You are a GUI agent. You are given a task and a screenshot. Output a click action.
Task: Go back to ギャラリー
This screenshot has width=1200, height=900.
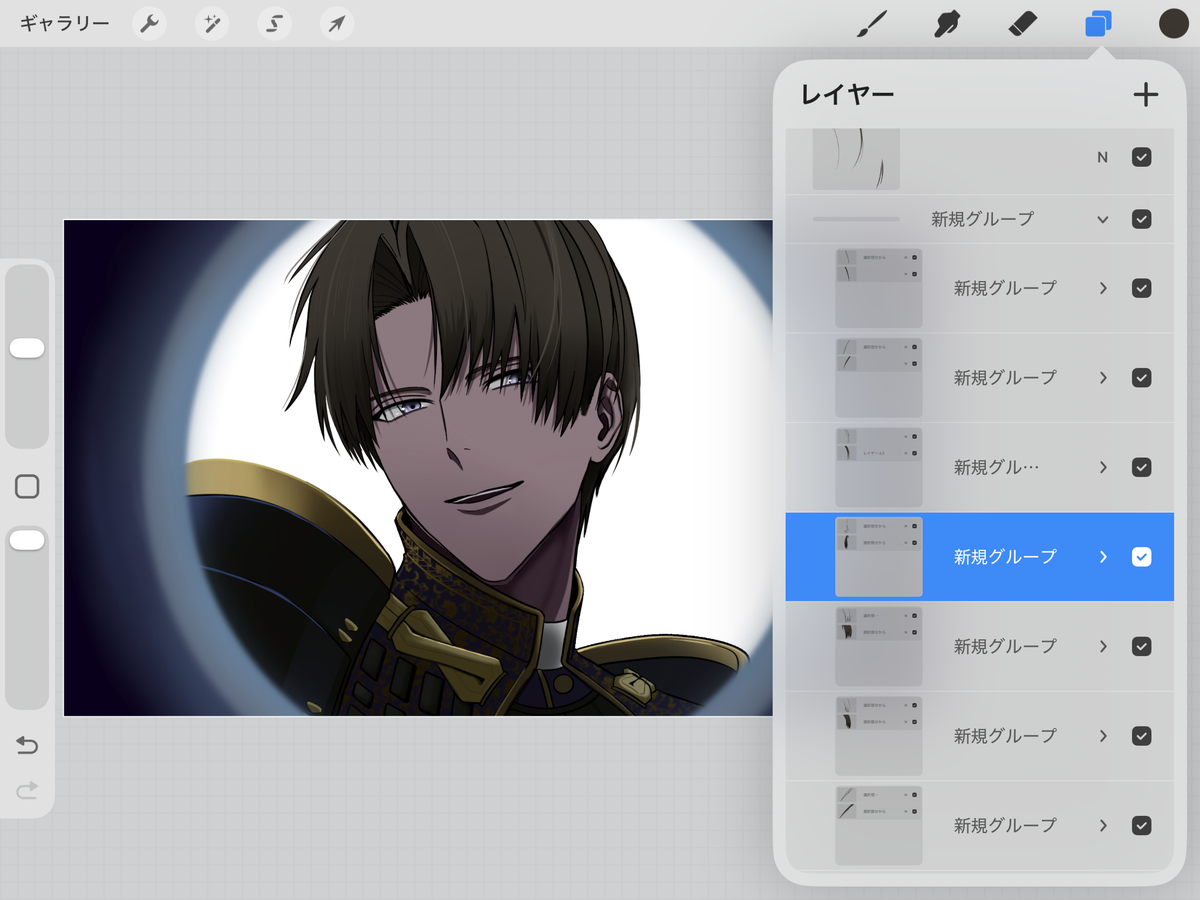point(65,23)
